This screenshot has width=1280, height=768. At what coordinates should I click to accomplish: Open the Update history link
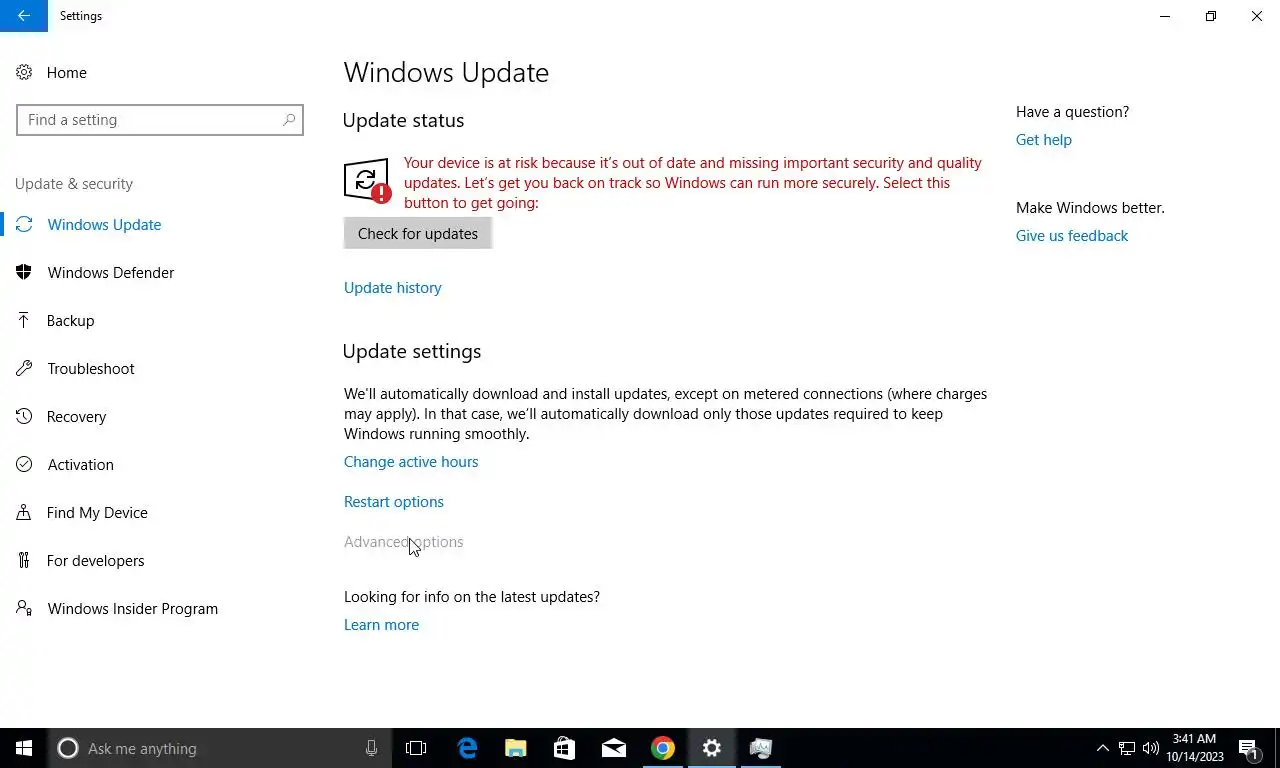[x=393, y=288]
